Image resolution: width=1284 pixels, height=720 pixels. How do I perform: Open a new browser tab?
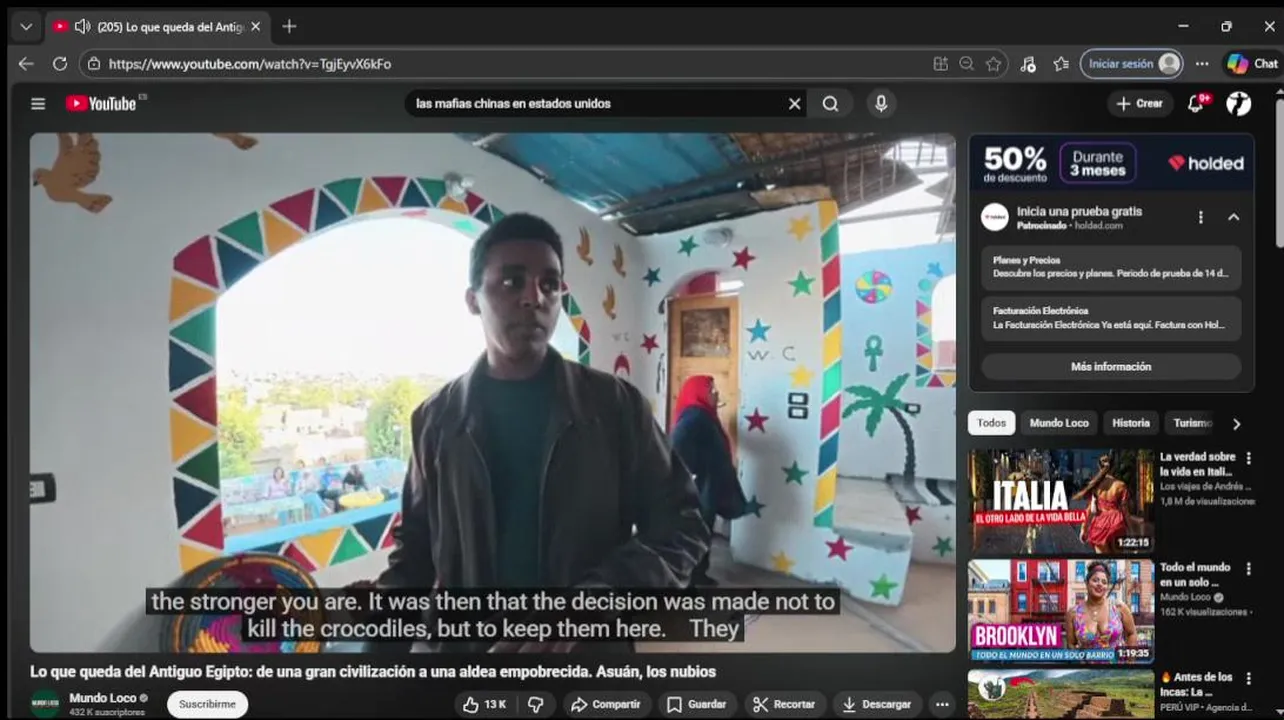coord(289,26)
